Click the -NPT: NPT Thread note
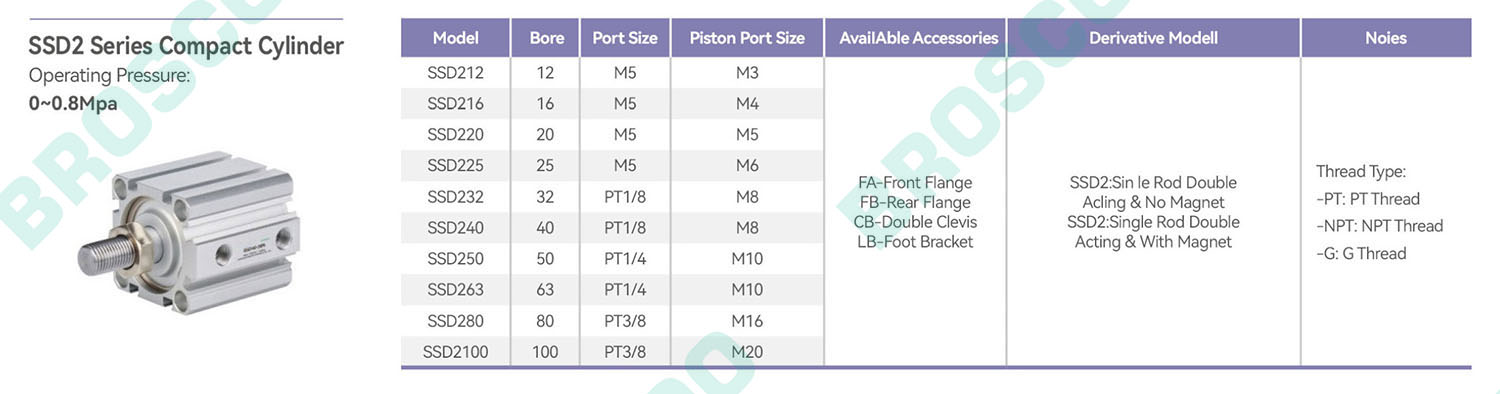The height and width of the screenshot is (394, 1500). (1380, 226)
